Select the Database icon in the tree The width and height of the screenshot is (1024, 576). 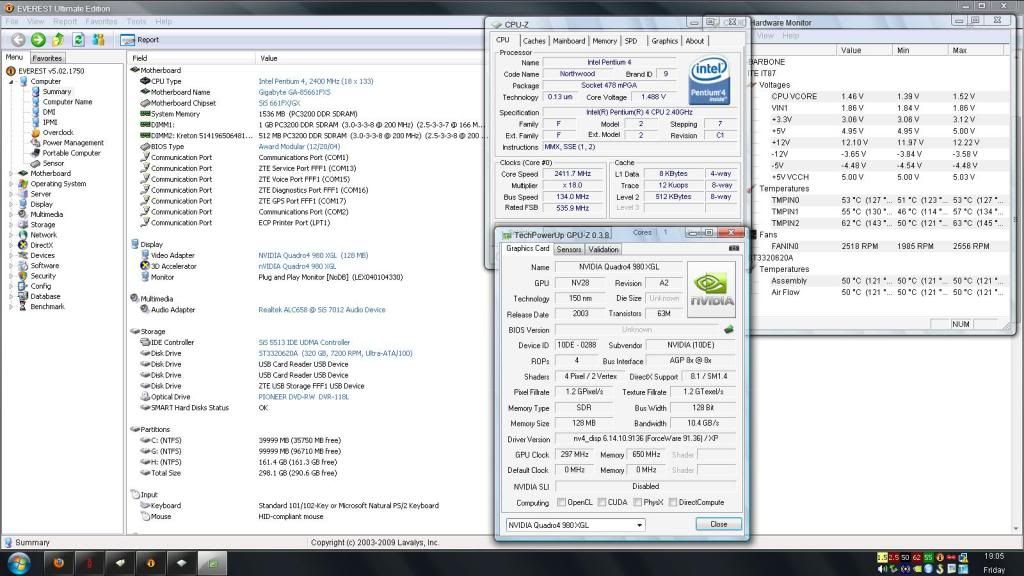point(23,296)
